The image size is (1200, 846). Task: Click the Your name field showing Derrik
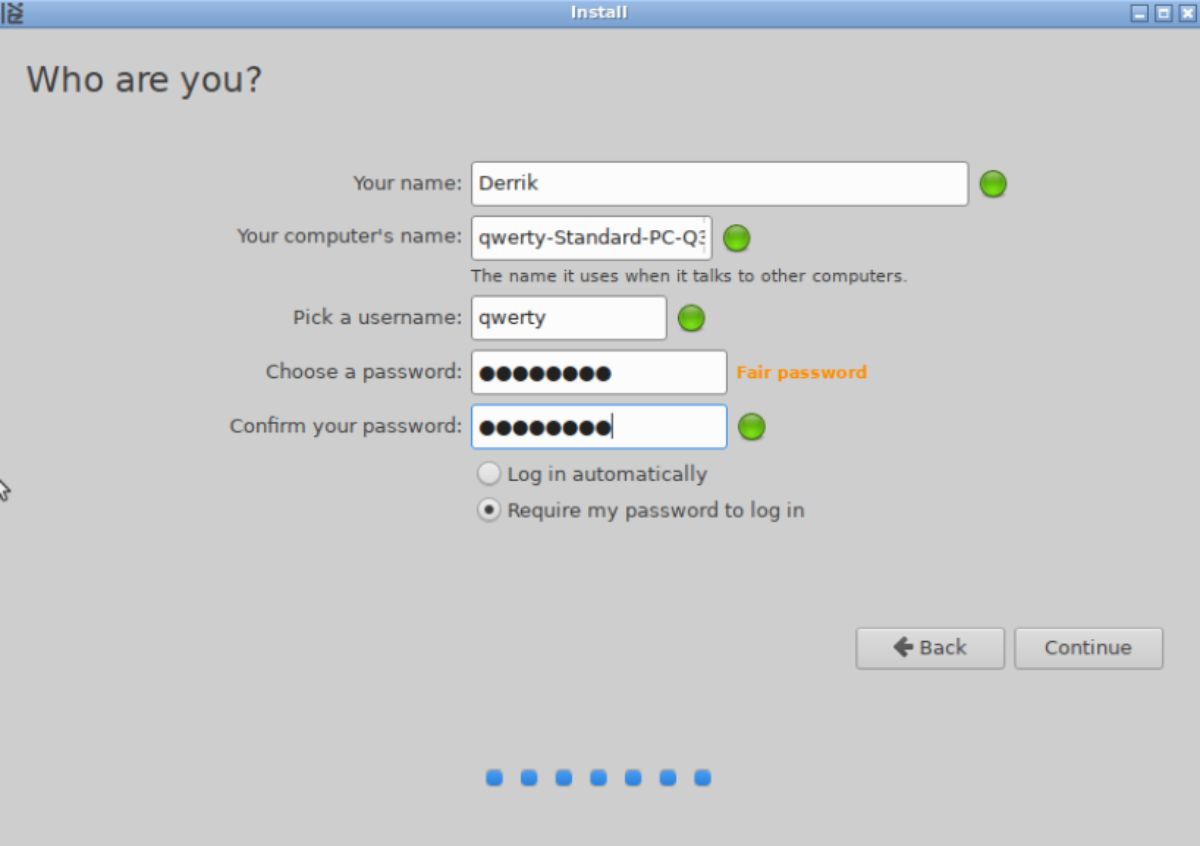point(719,184)
